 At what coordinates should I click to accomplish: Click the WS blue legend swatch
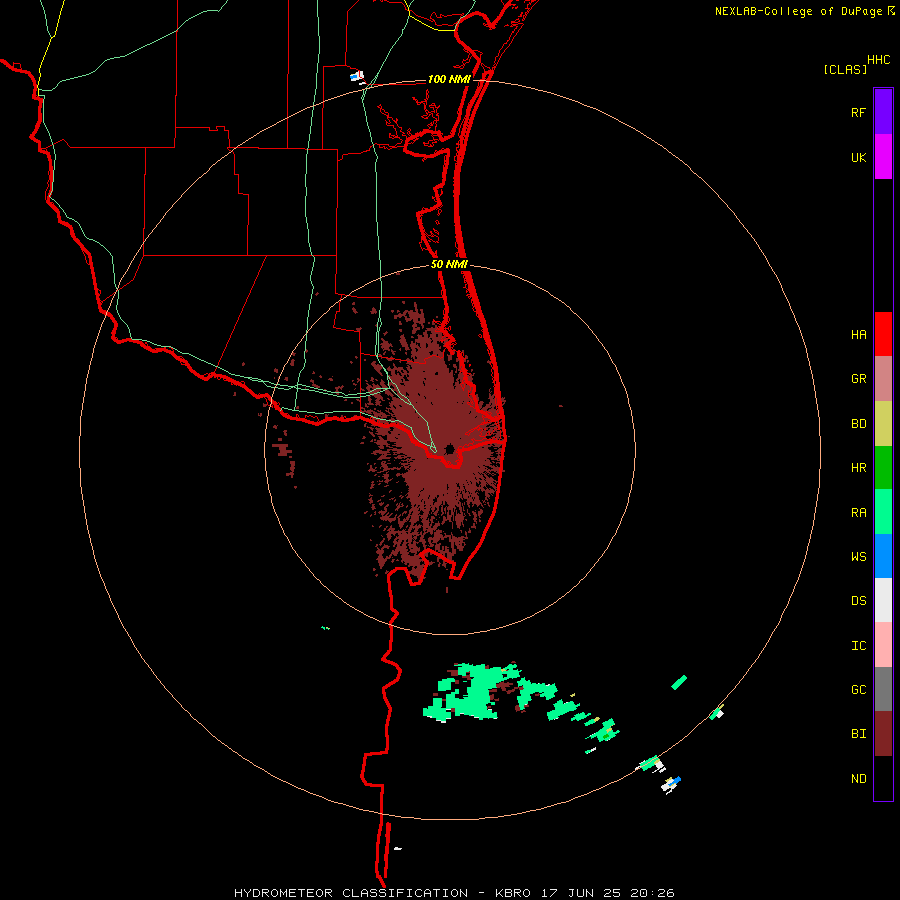pyautogui.click(x=883, y=556)
